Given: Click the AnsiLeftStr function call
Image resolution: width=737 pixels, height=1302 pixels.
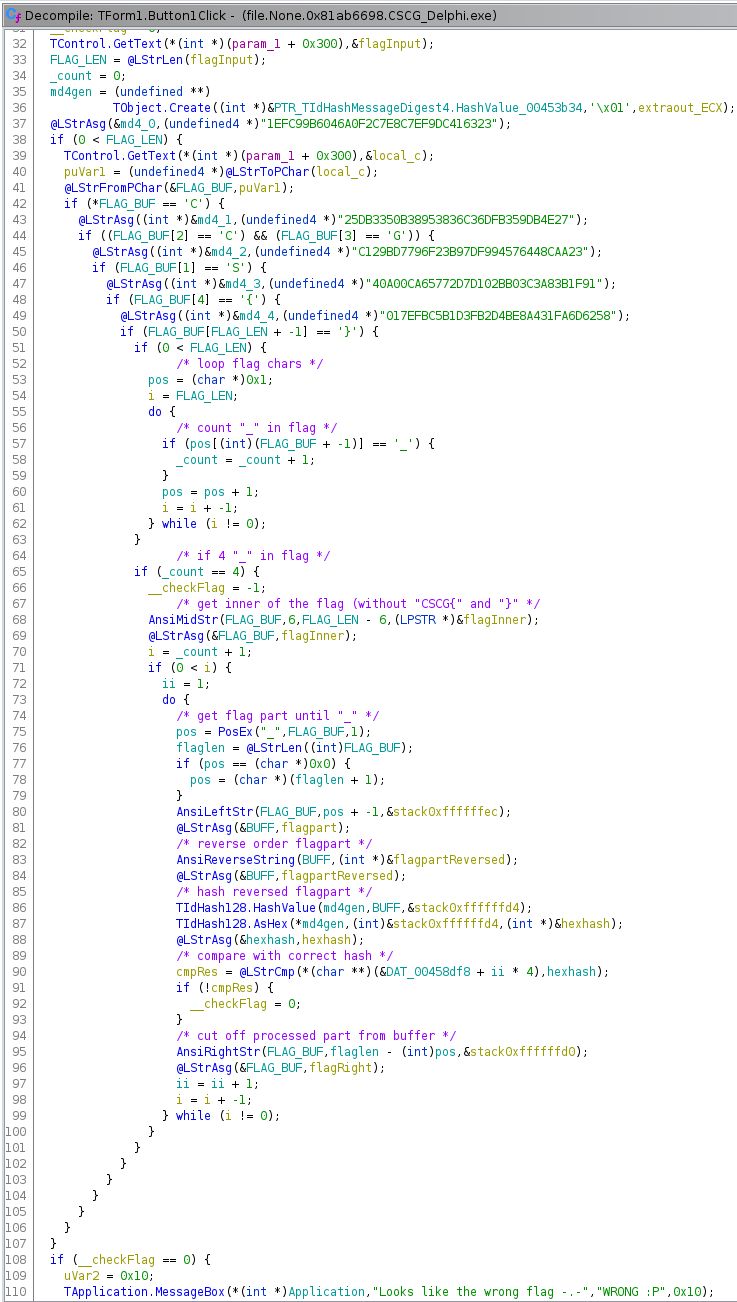Looking at the screenshot, I should (214, 811).
